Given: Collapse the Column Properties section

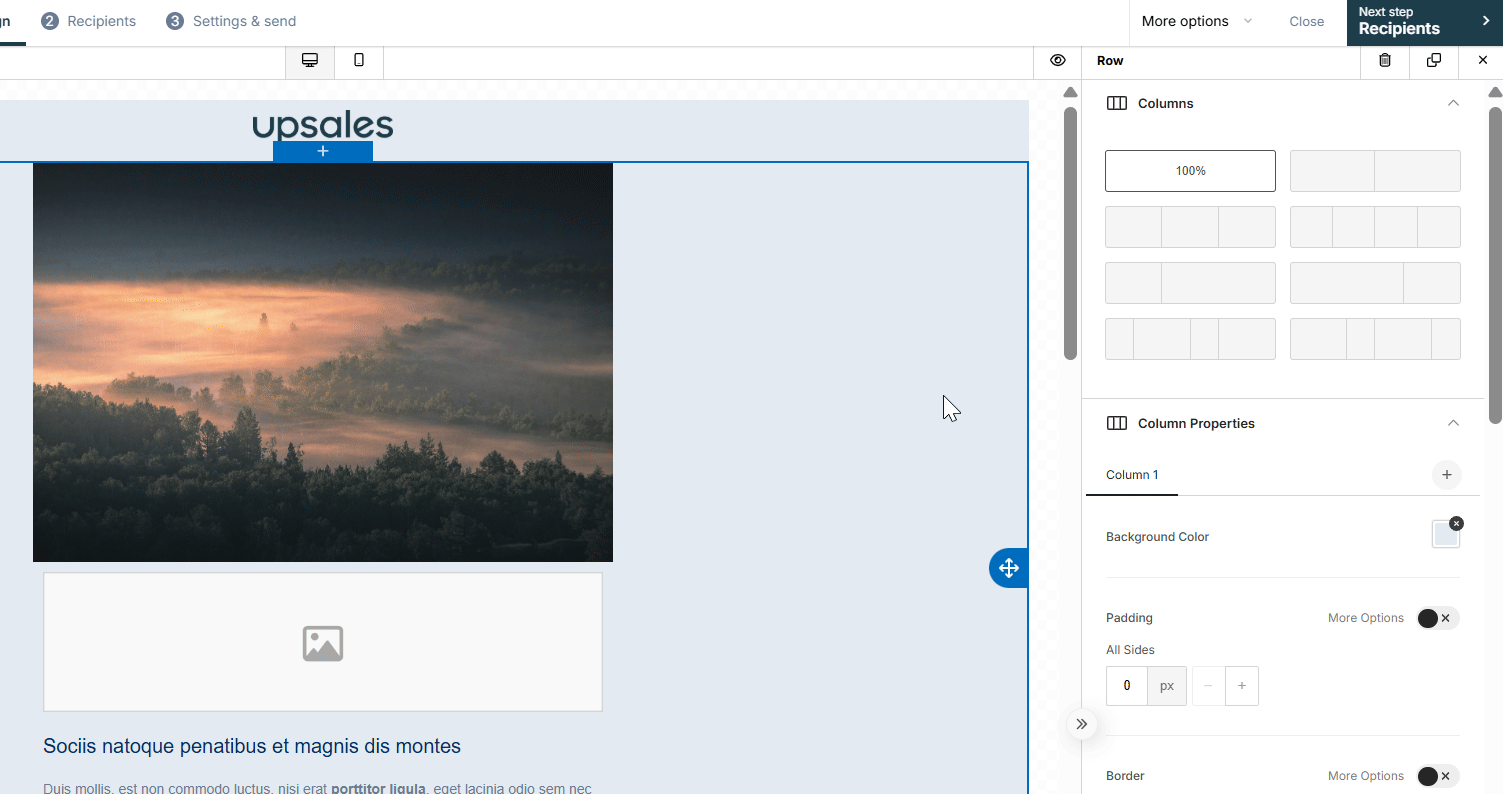Looking at the screenshot, I should pyautogui.click(x=1453, y=423).
